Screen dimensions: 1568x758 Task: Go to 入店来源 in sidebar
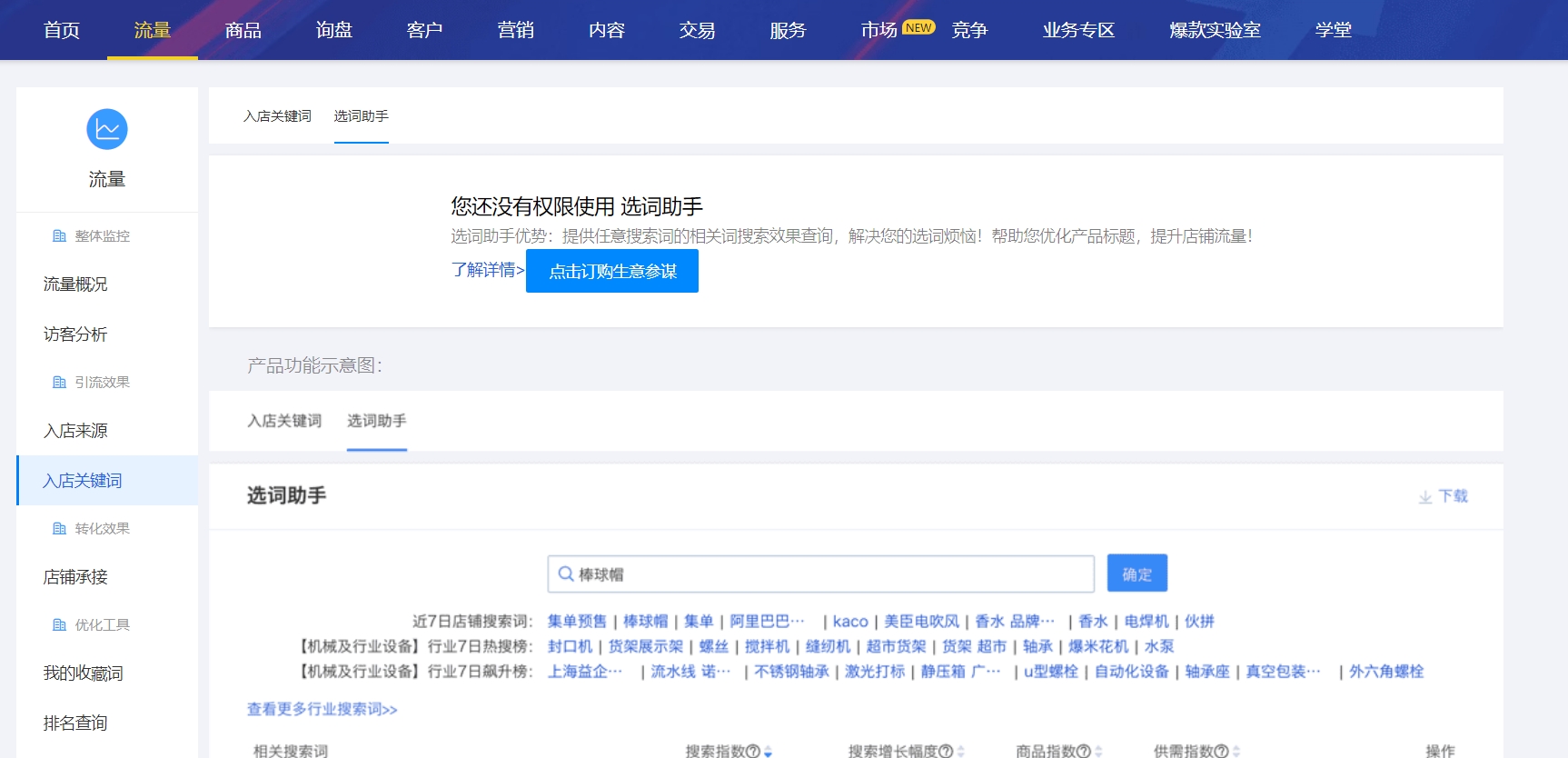tap(75, 431)
